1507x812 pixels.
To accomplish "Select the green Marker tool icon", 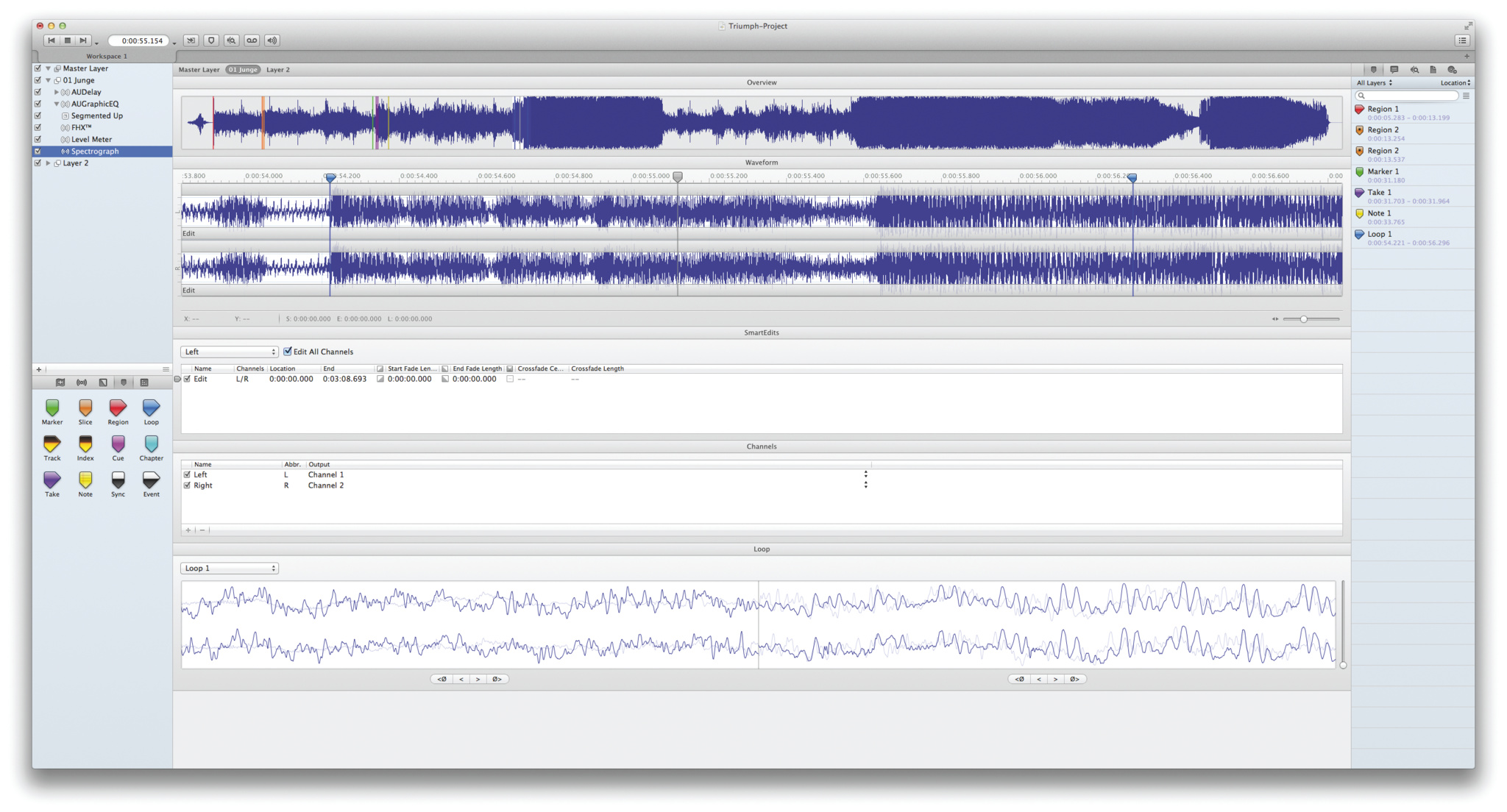I will (52, 407).
